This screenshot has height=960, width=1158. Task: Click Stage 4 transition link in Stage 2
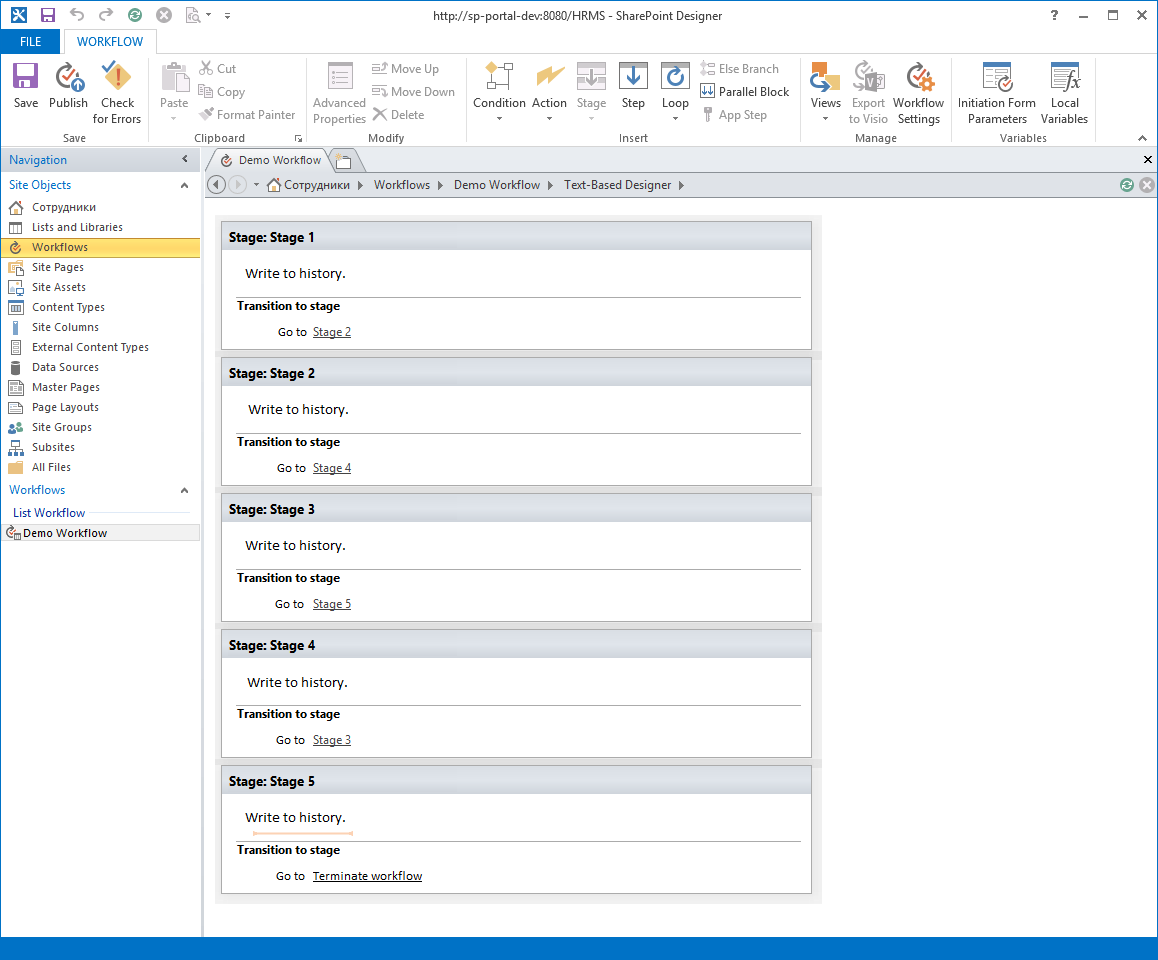click(332, 468)
